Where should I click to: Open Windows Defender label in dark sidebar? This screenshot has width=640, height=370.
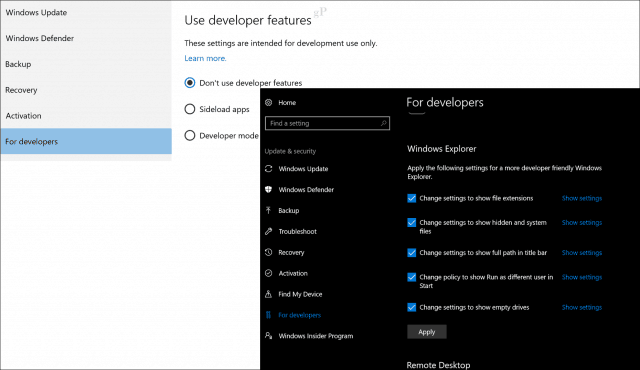pos(306,190)
